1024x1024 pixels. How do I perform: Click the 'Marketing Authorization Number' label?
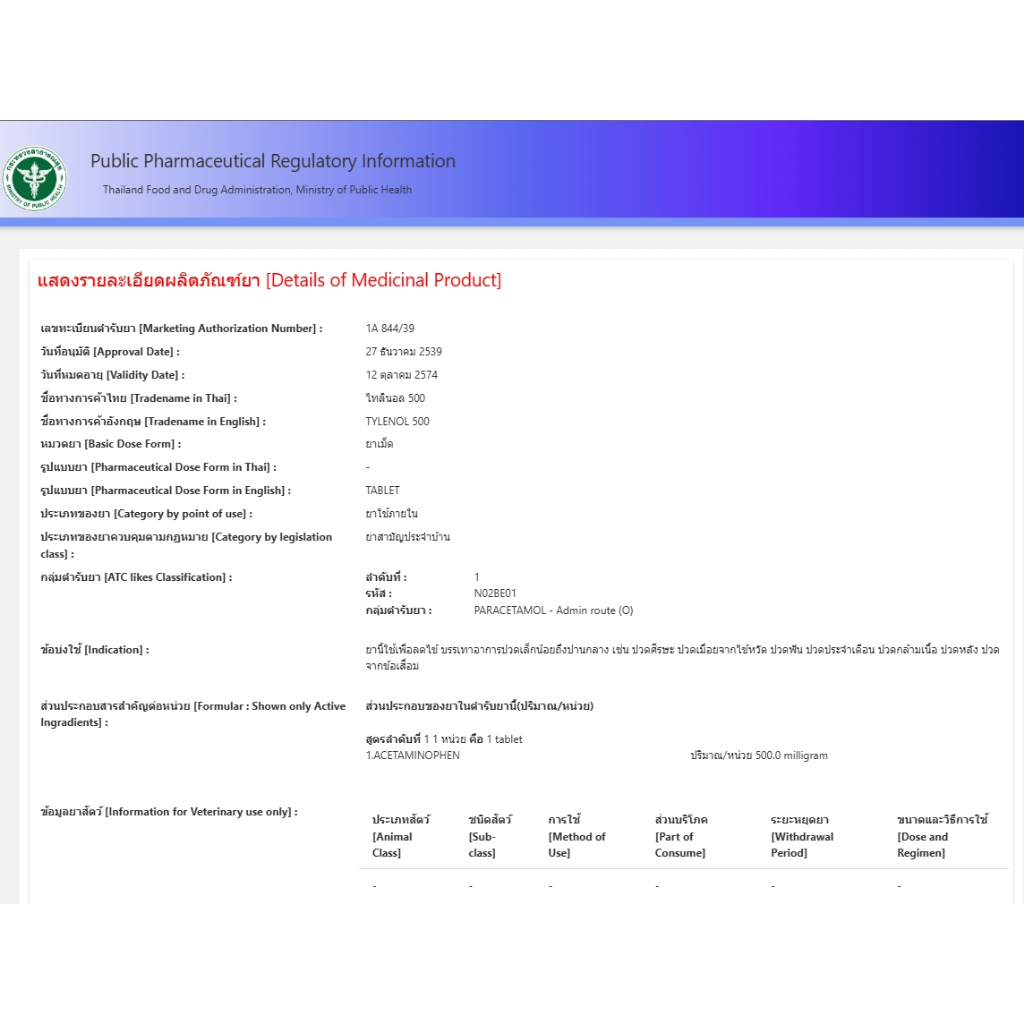pos(182,328)
